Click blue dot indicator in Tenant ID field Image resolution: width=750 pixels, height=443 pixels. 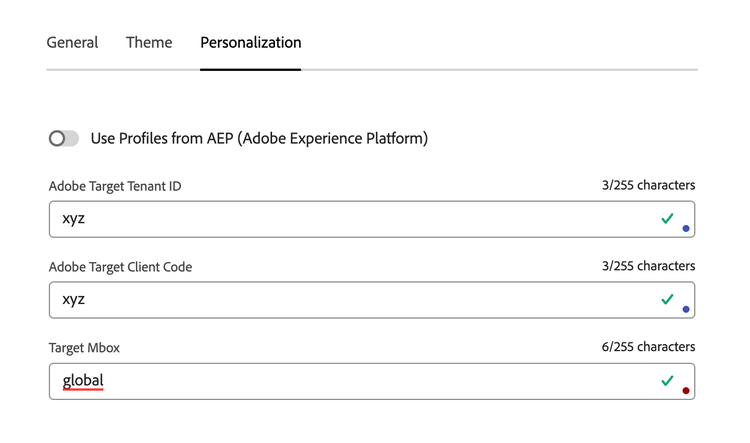(686, 228)
